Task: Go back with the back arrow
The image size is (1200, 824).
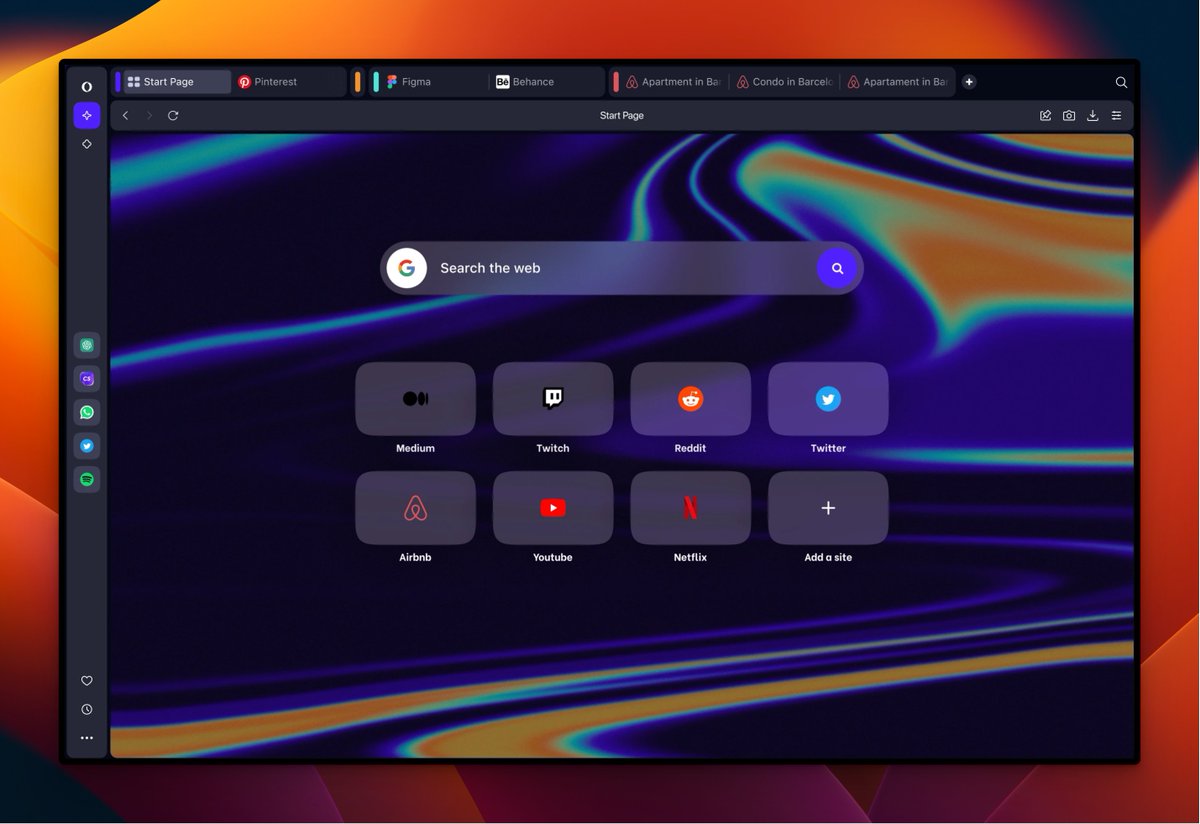Action: coord(125,115)
